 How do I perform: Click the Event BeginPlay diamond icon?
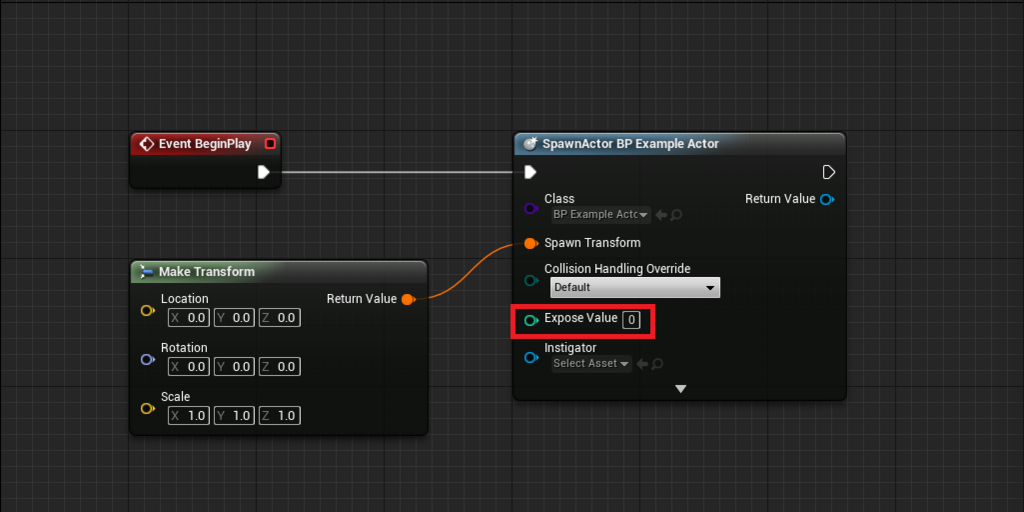coord(147,144)
